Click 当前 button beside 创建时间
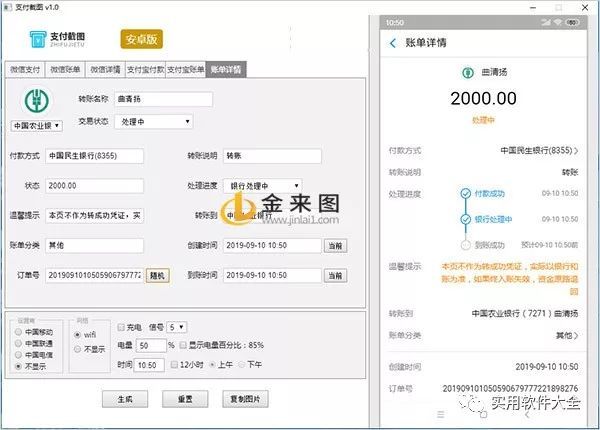This screenshot has width=600, height=430. point(336,246)
